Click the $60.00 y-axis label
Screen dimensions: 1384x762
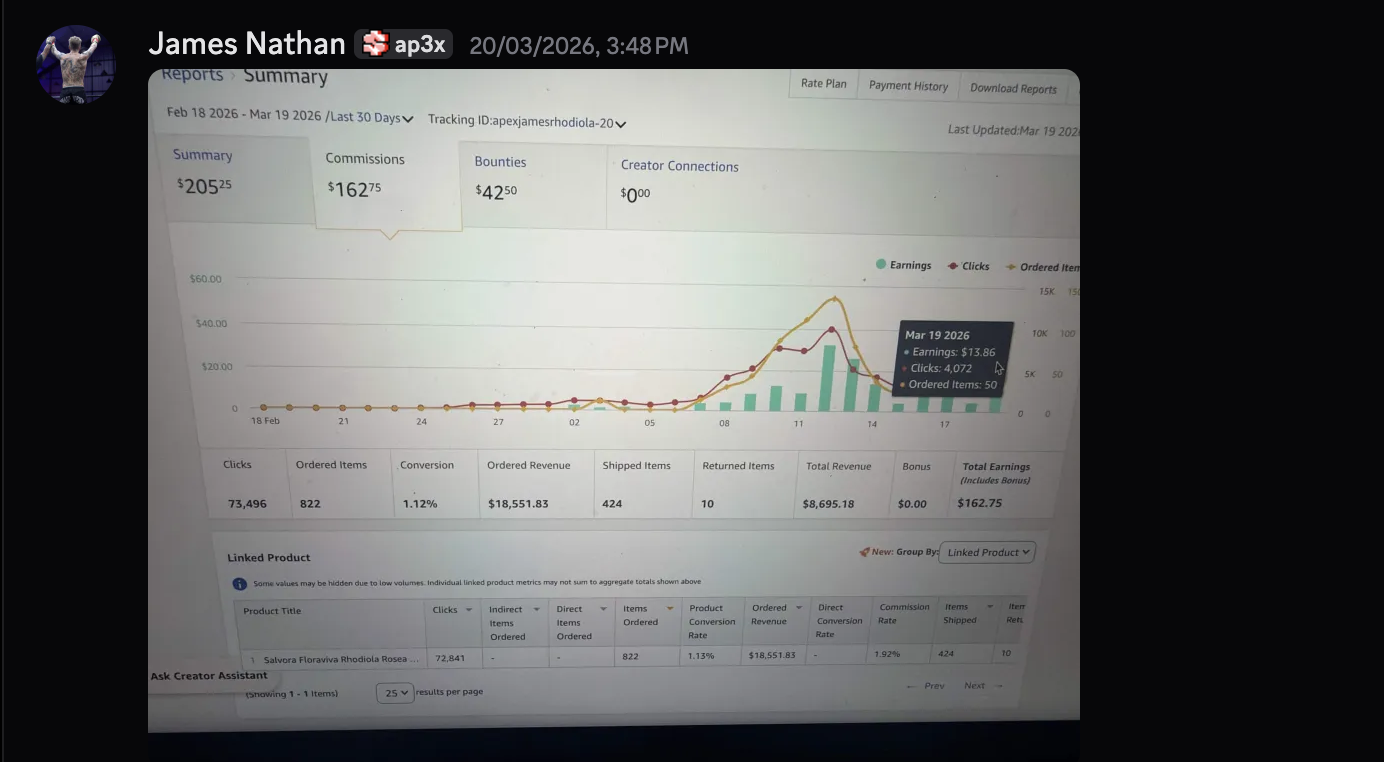pos(205,279)
